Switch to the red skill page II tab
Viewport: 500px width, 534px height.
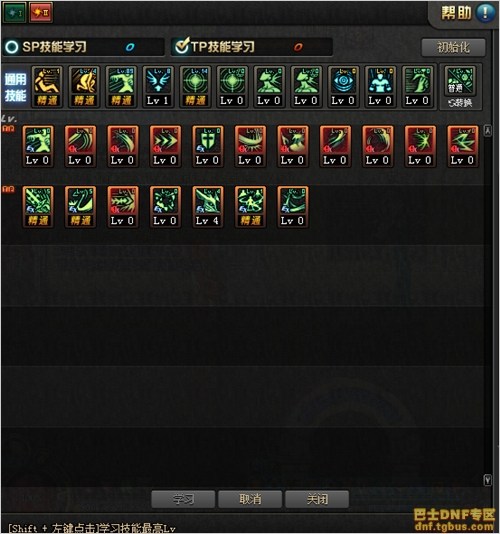click(41, 13)
